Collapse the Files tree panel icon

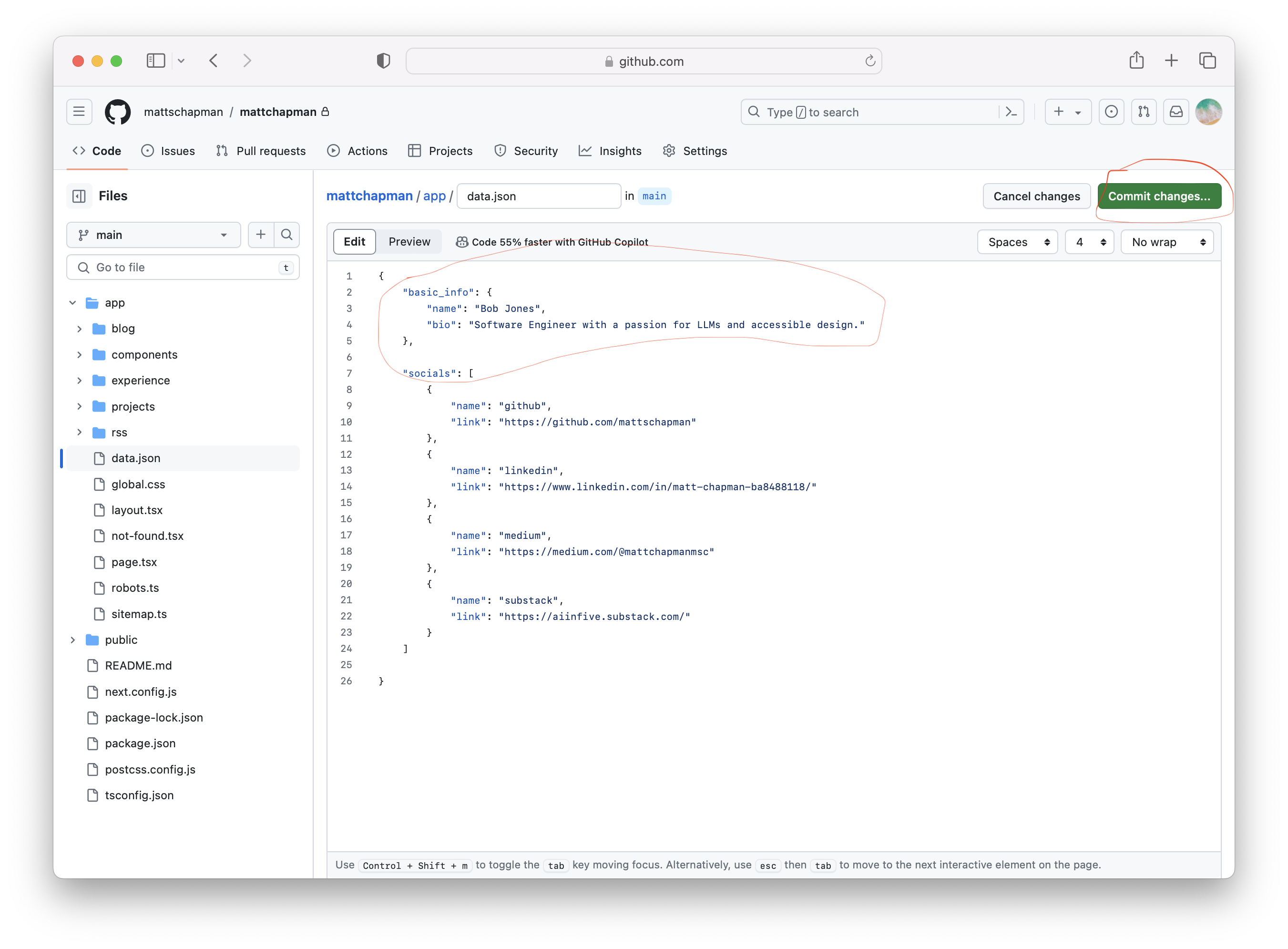pos(79,196)
